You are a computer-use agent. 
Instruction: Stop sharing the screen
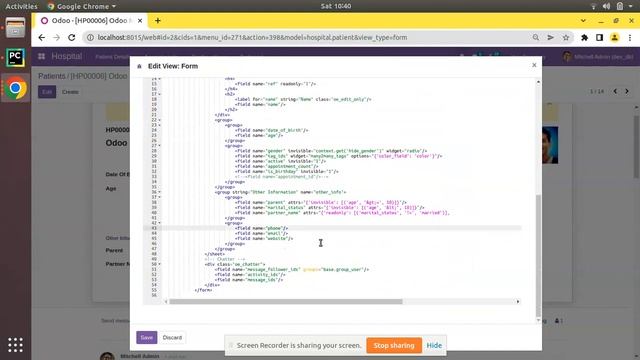tap(394, 345)
